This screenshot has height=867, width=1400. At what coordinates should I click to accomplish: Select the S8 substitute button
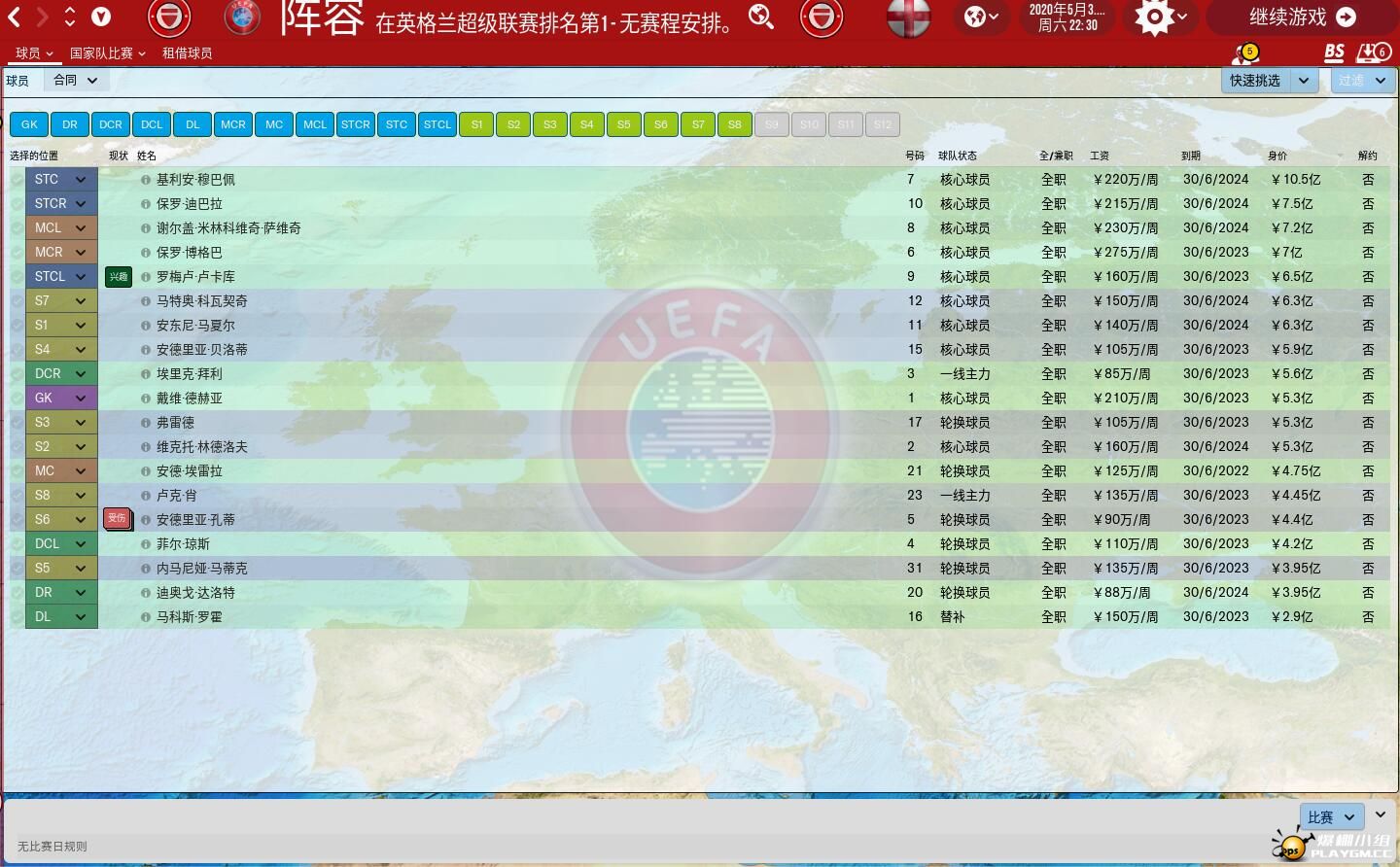point(735,124)
